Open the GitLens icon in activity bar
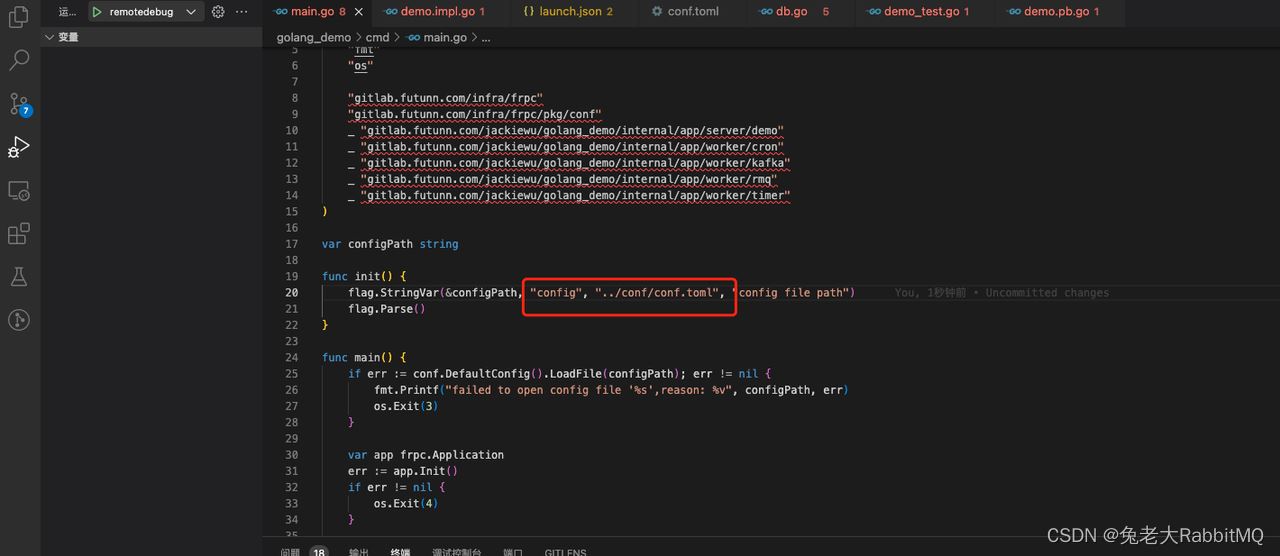 19,320
